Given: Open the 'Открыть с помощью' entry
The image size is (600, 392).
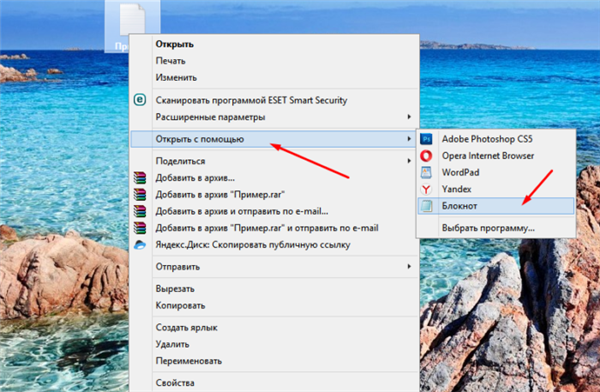Looking at the screenshot, I should [x=274, y=139].
